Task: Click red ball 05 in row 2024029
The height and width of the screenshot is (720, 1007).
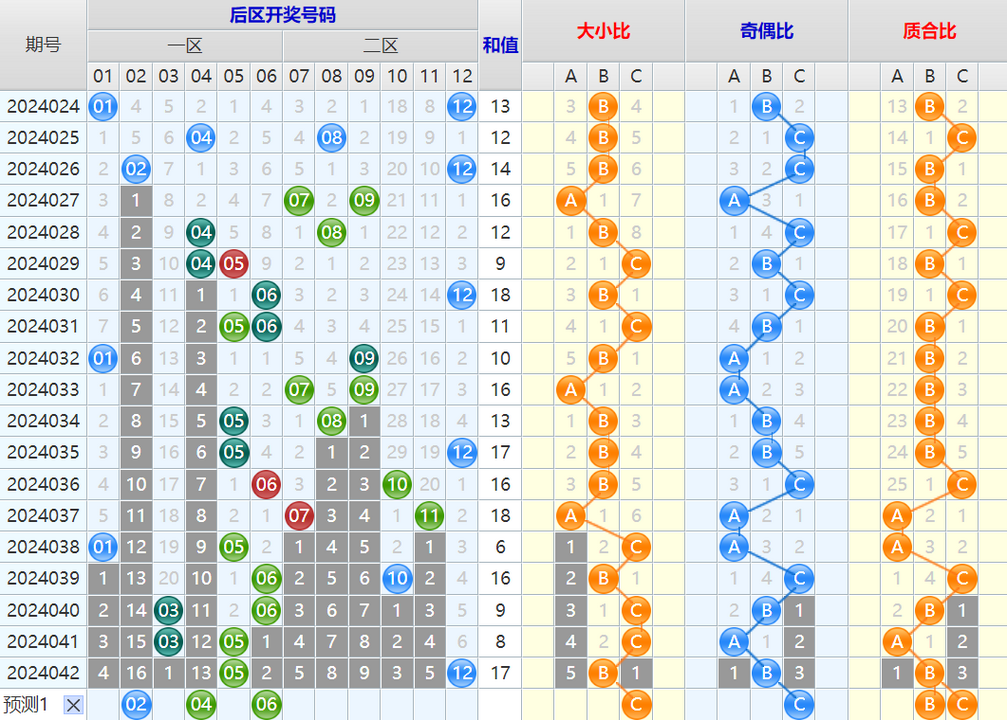Action: [x=234, y=263]
